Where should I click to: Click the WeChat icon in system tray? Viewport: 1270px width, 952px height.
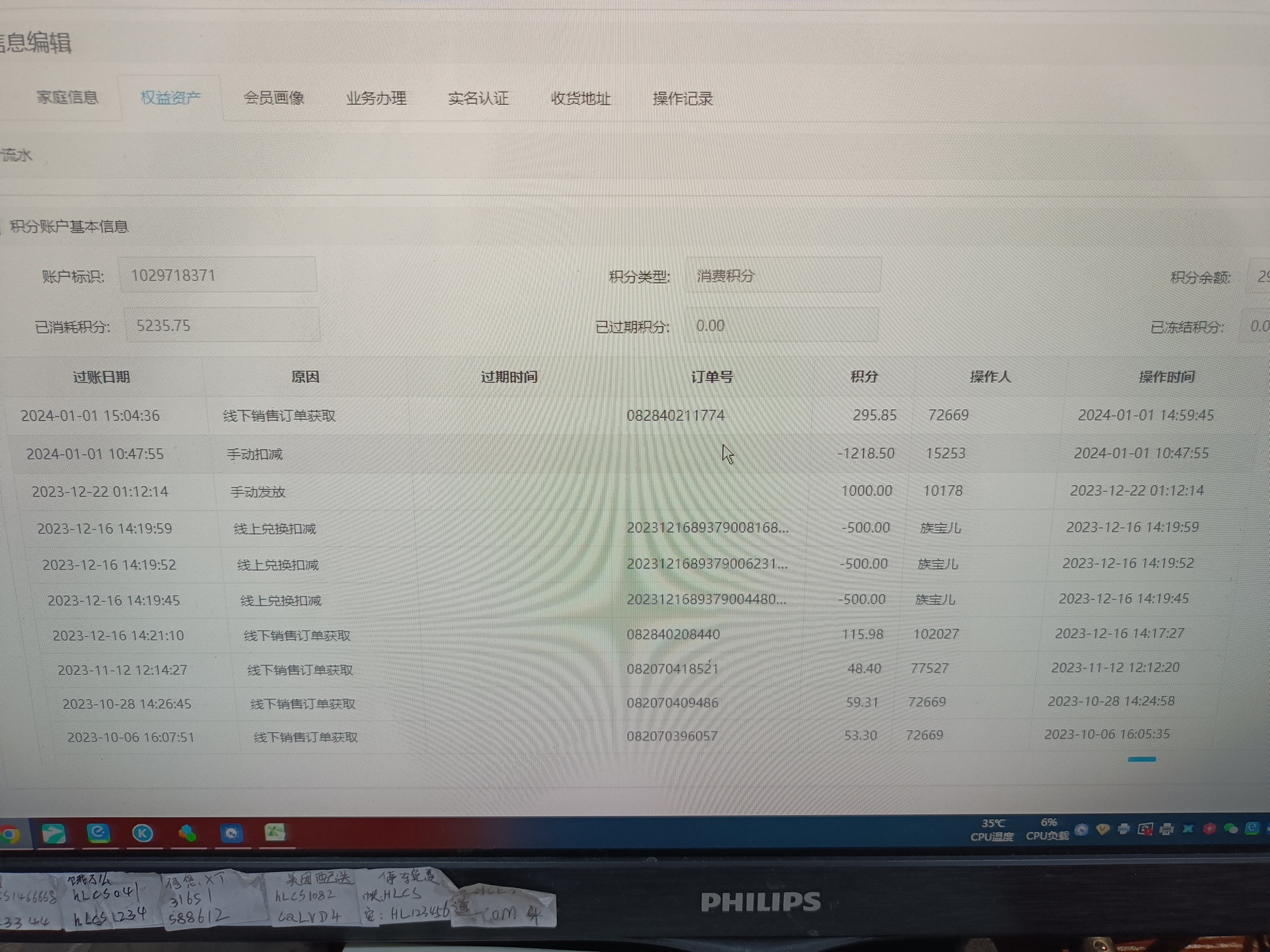click(x=1231, y=828)
